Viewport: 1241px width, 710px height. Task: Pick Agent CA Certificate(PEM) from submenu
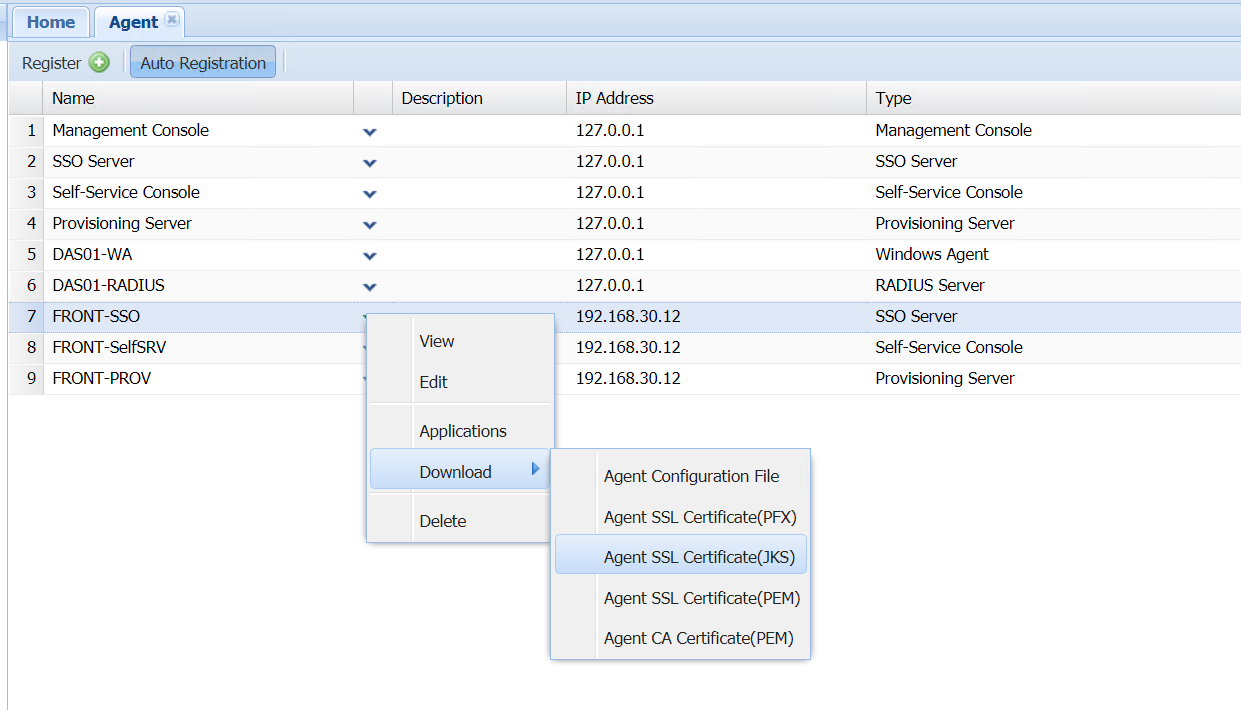pos(698,638)
